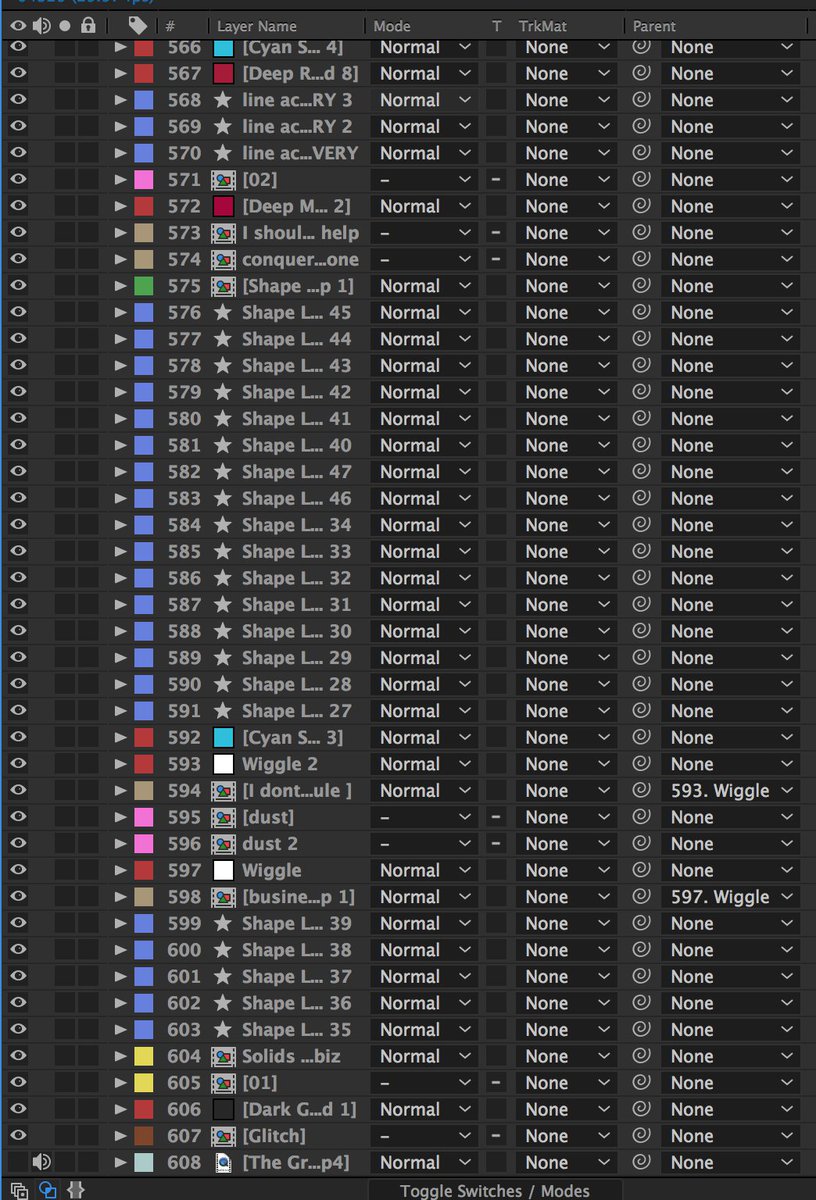
Task: Expand layer 574 'conquer...one' twirl arrow
Action: click(120, 260)
